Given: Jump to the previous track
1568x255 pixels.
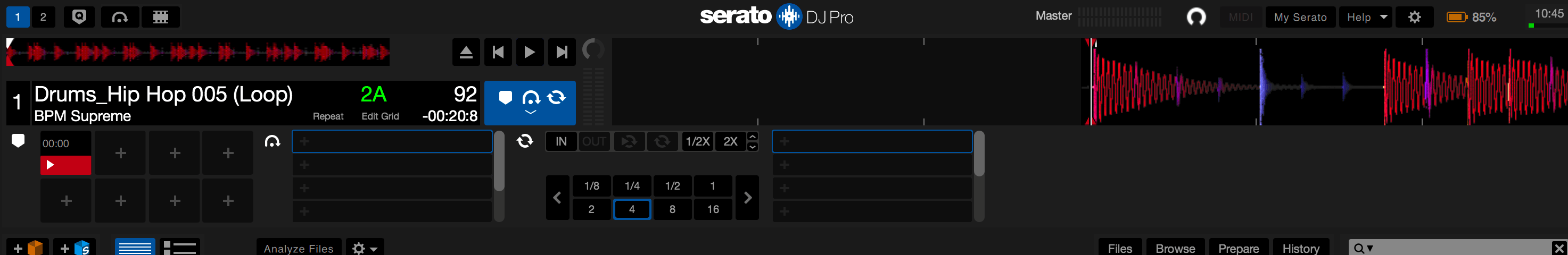Looking at the screenshot, I should point(498,52).
